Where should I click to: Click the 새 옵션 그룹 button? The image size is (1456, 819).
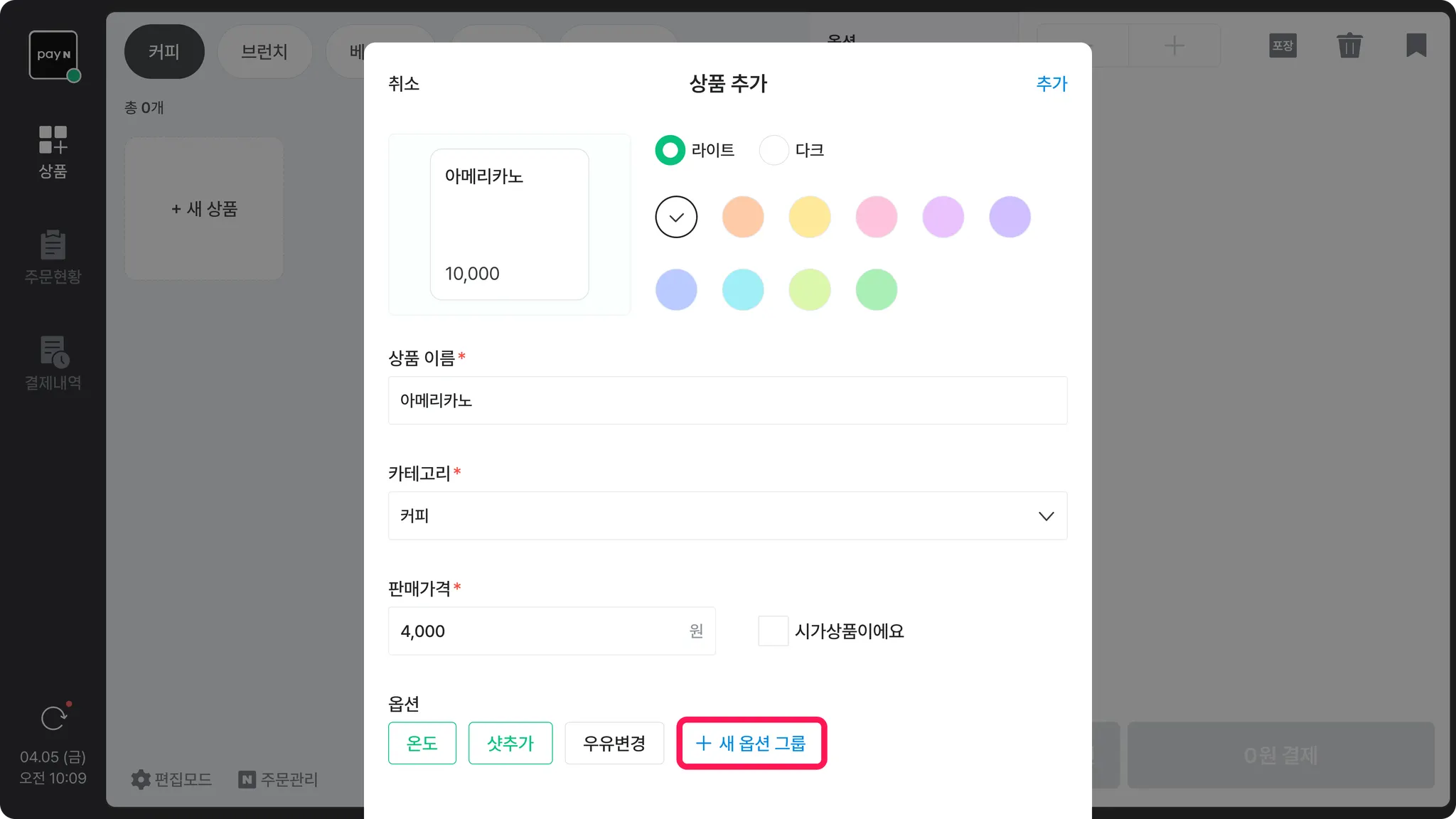click(751, 744)
